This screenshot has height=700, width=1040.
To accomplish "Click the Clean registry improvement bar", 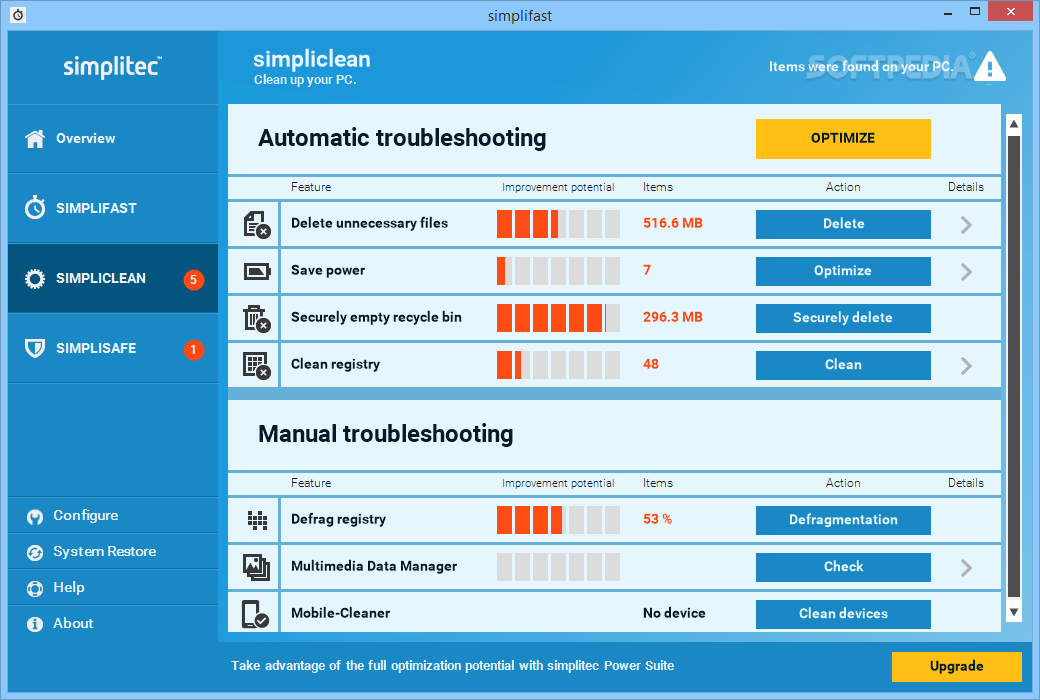I will pyautogui.click(x=558, y=366).
